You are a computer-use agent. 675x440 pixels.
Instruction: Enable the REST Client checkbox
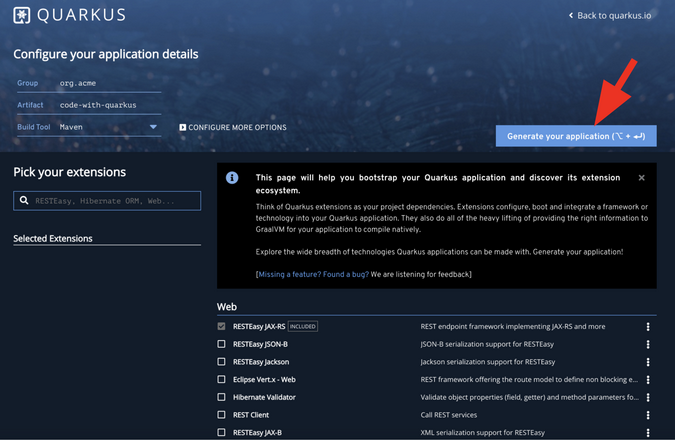tap(221, 415)
